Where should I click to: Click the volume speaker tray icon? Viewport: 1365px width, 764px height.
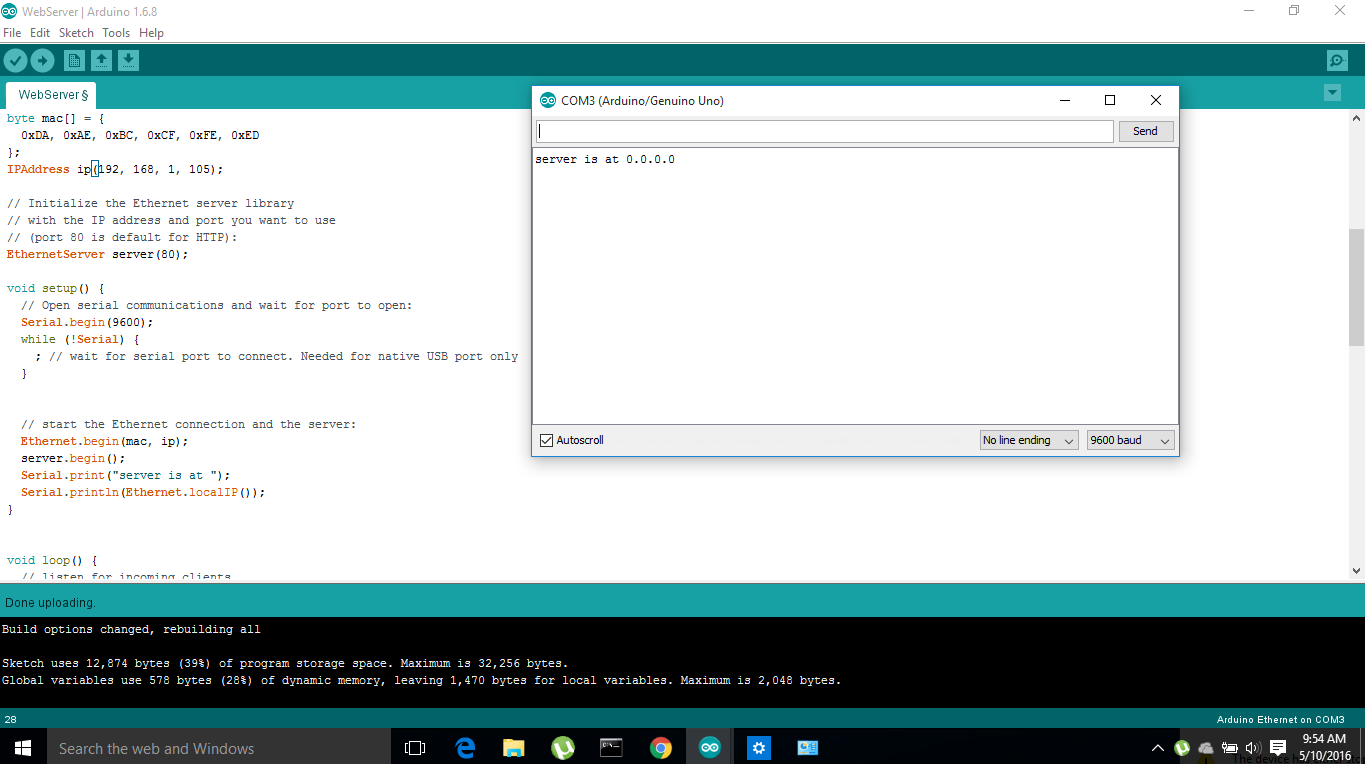(1253, 747)
